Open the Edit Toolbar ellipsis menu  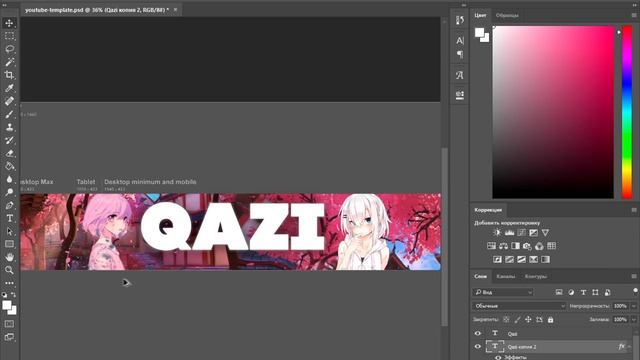9,283
